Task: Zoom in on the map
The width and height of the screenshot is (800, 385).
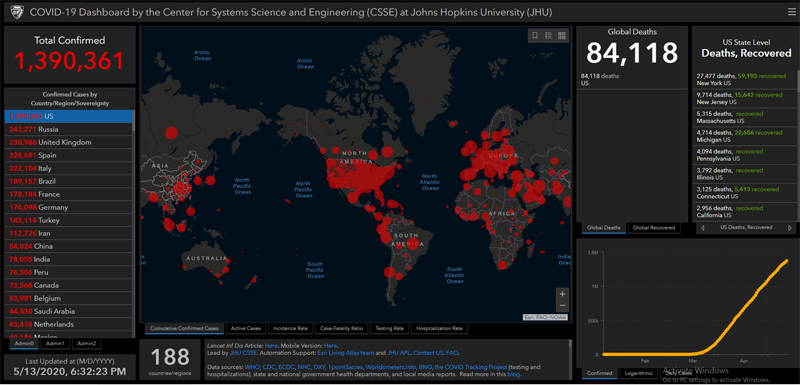Action: [x=562, y=294]
